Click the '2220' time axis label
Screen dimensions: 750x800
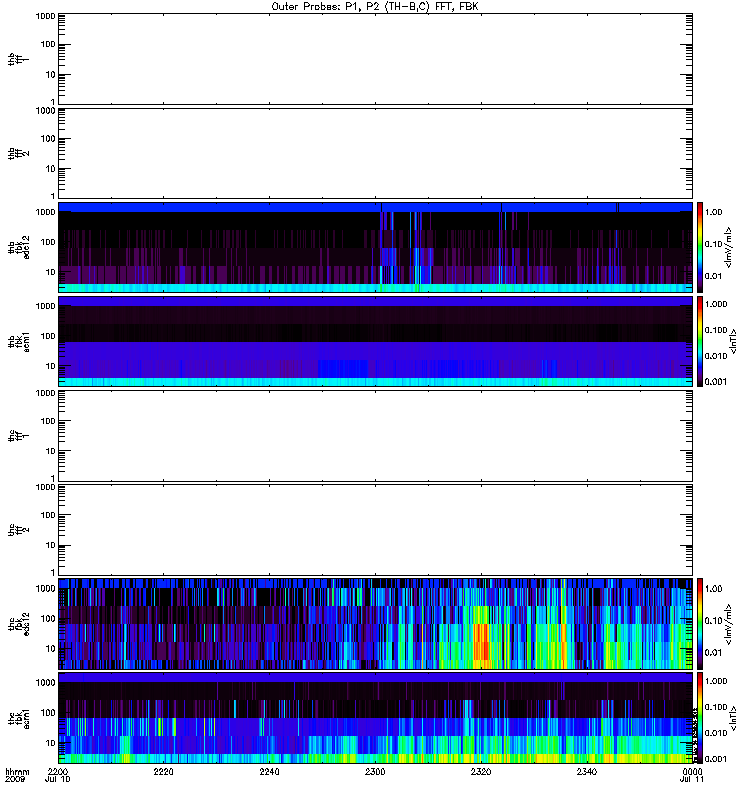click(x=163, y=771)
